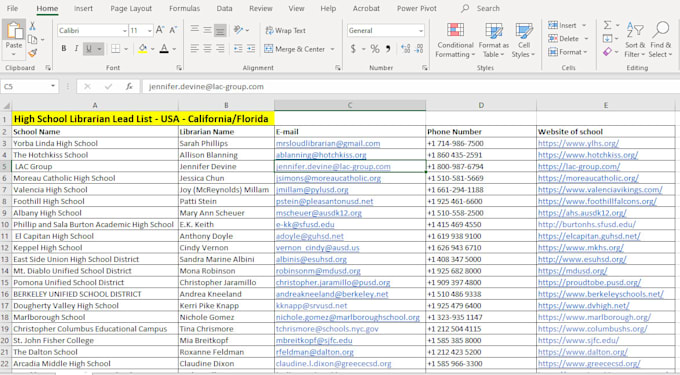
Task: Toggle Bottom Align icon
Action: [220, 30]
